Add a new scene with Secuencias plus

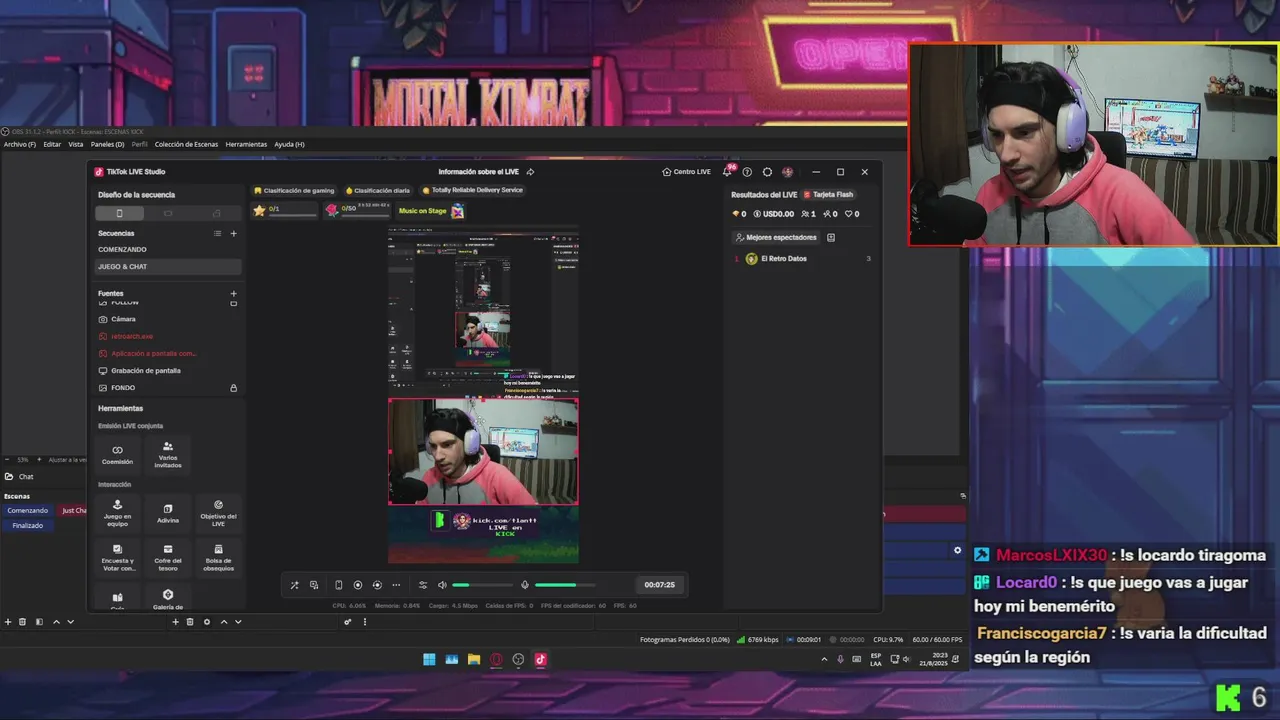click(234, 234)
